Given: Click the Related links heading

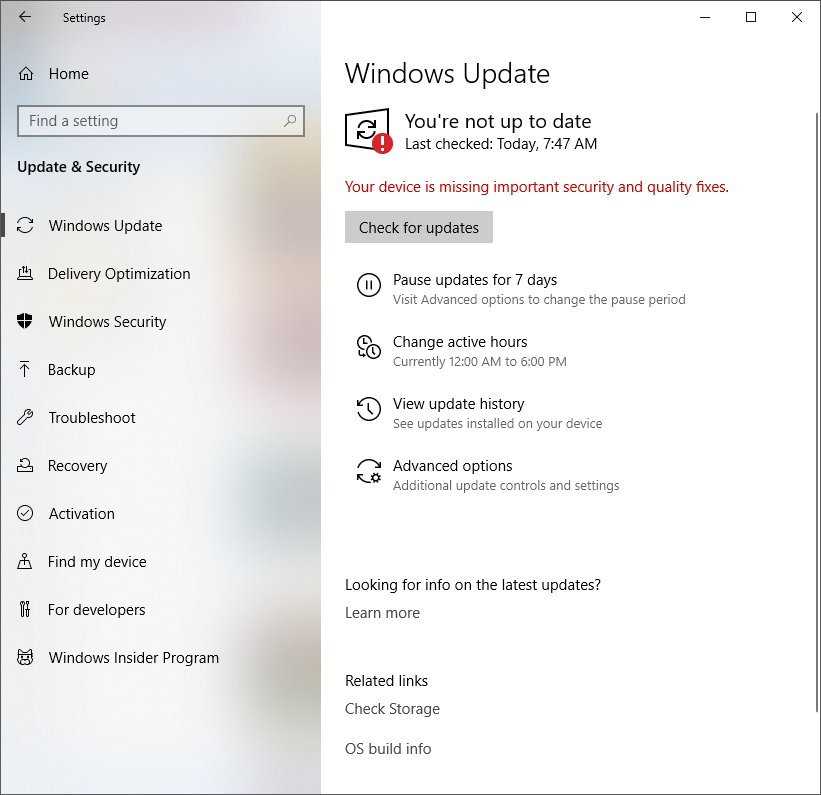Looking at the screenshot, I should [x=386, y=681].
